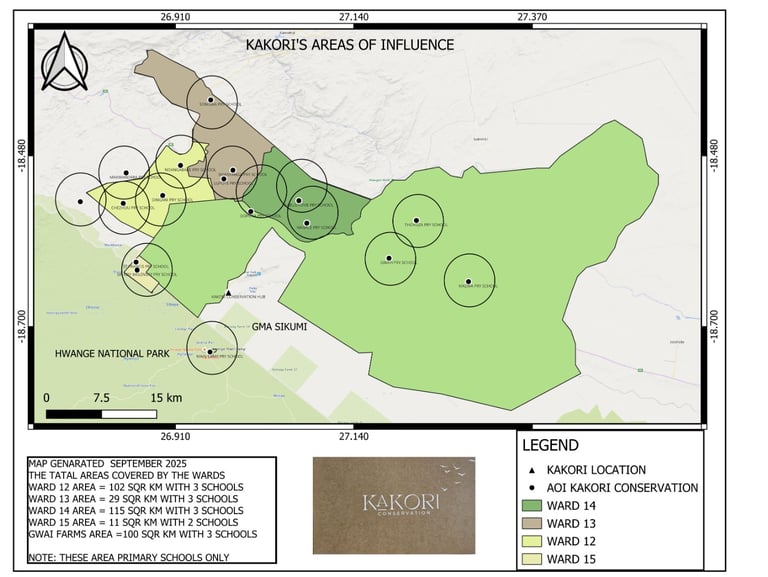This screenshot has width=768, height=577.
Task: Click the Ward 14 green legend swatch
Action: (x=532, y=506)
